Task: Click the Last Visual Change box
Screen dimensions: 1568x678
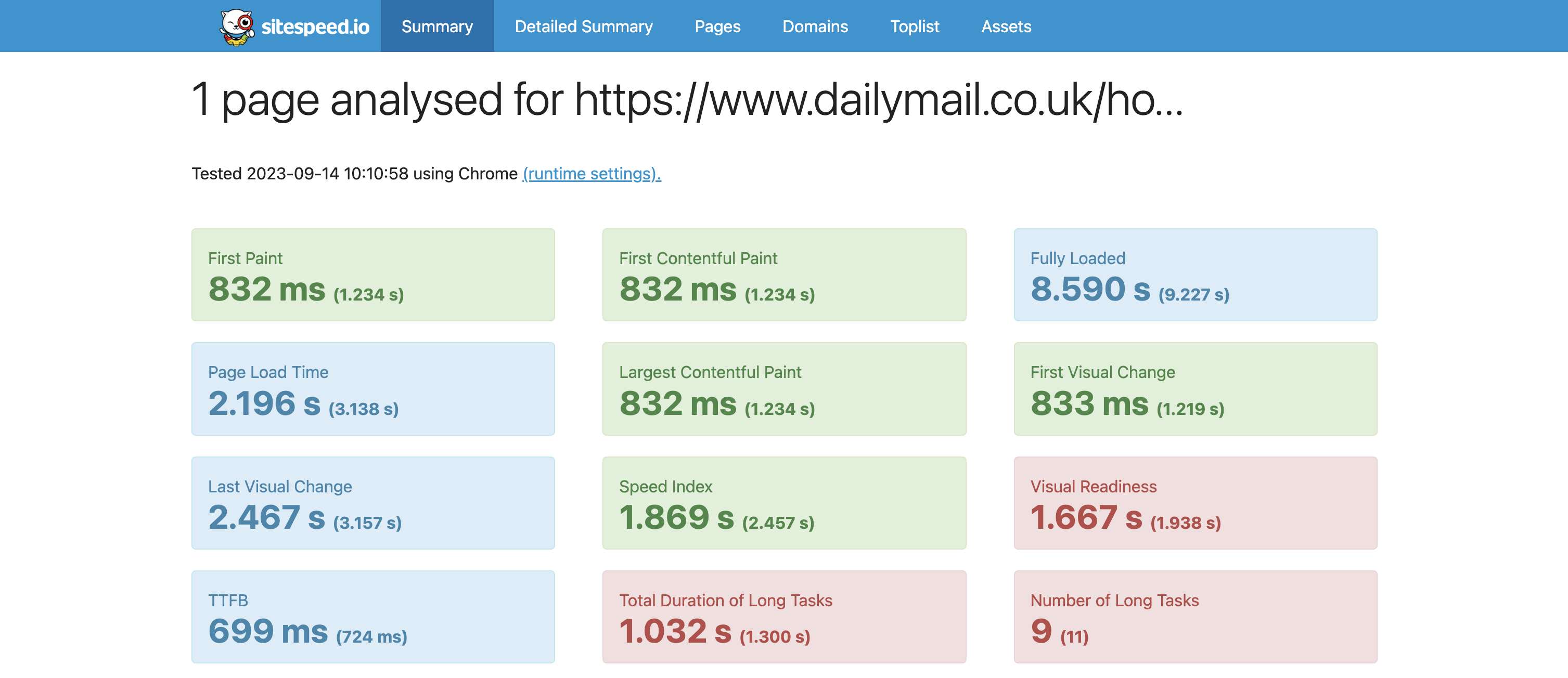Action: [x=372, y=503]
